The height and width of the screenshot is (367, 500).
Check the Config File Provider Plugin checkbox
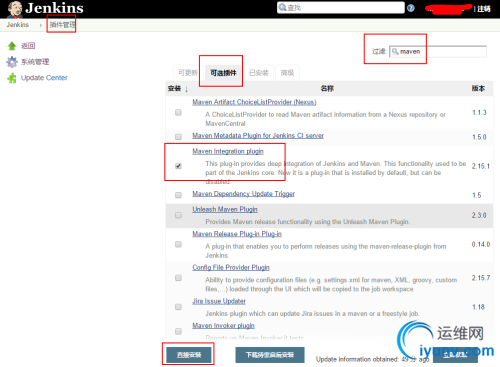click(x=178, y=278)
